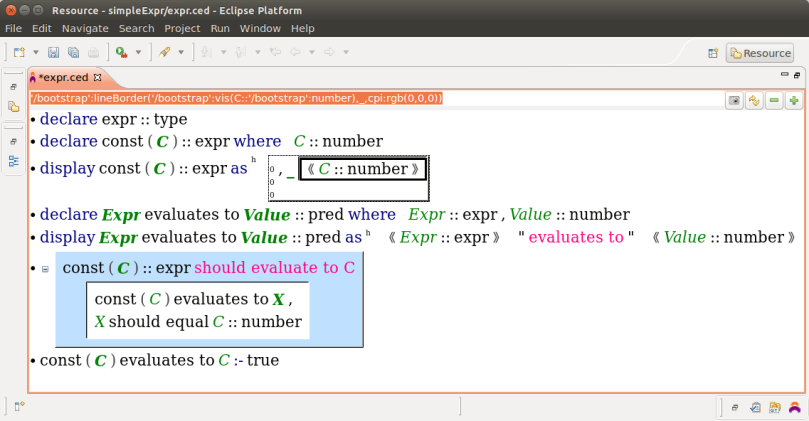Open the Project menu

(182, 29)
